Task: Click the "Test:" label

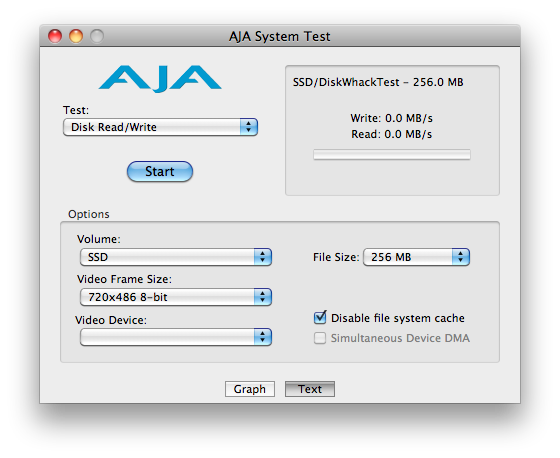Action: [x=76, y=110]
